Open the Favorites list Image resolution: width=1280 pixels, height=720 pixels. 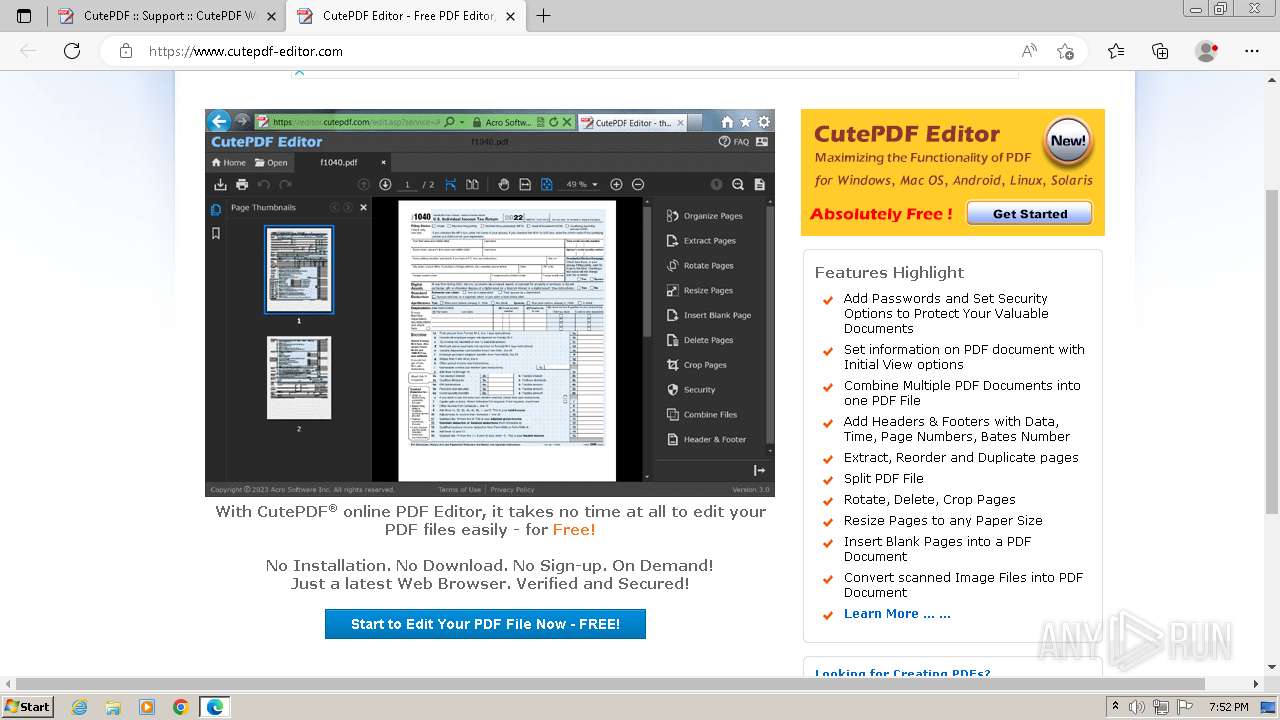(x=1116, y=51)
